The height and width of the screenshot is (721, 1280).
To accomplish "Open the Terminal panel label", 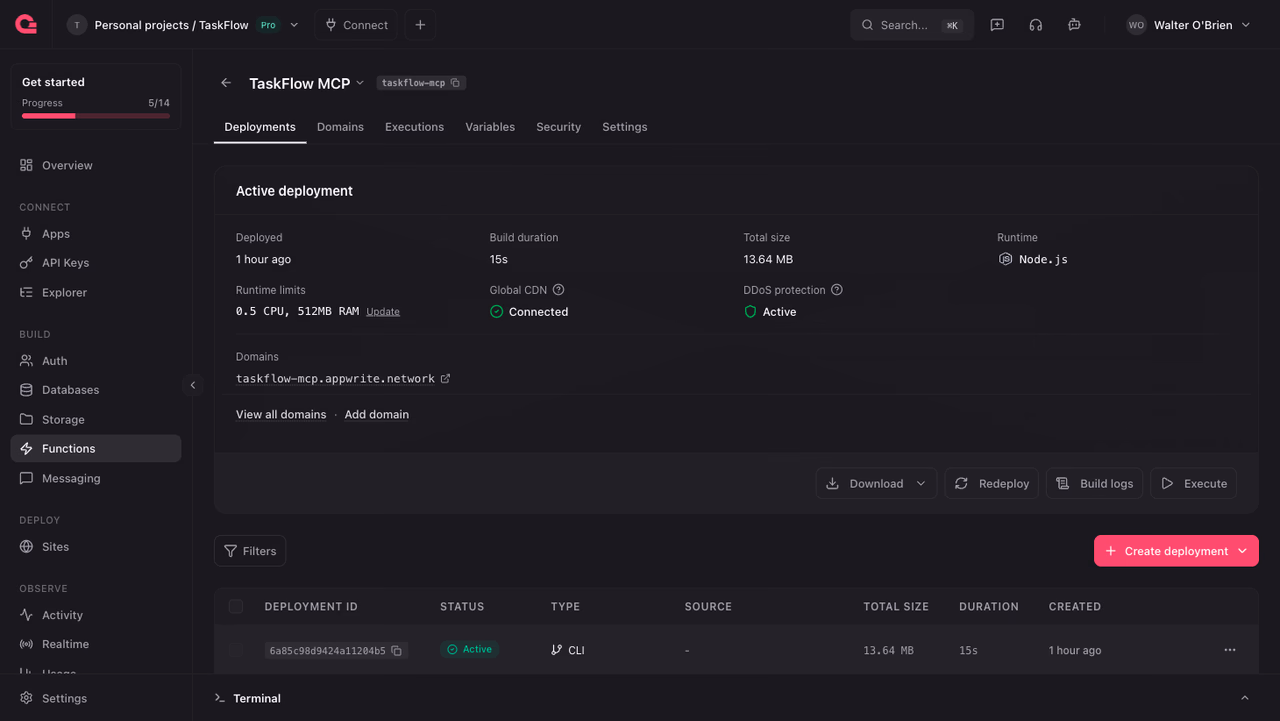I will click(257, 698).
